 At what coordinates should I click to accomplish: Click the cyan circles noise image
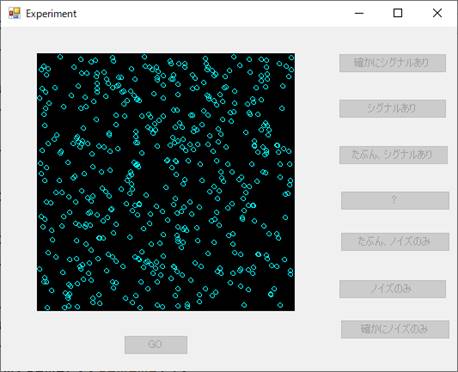(x=166, y=182)
